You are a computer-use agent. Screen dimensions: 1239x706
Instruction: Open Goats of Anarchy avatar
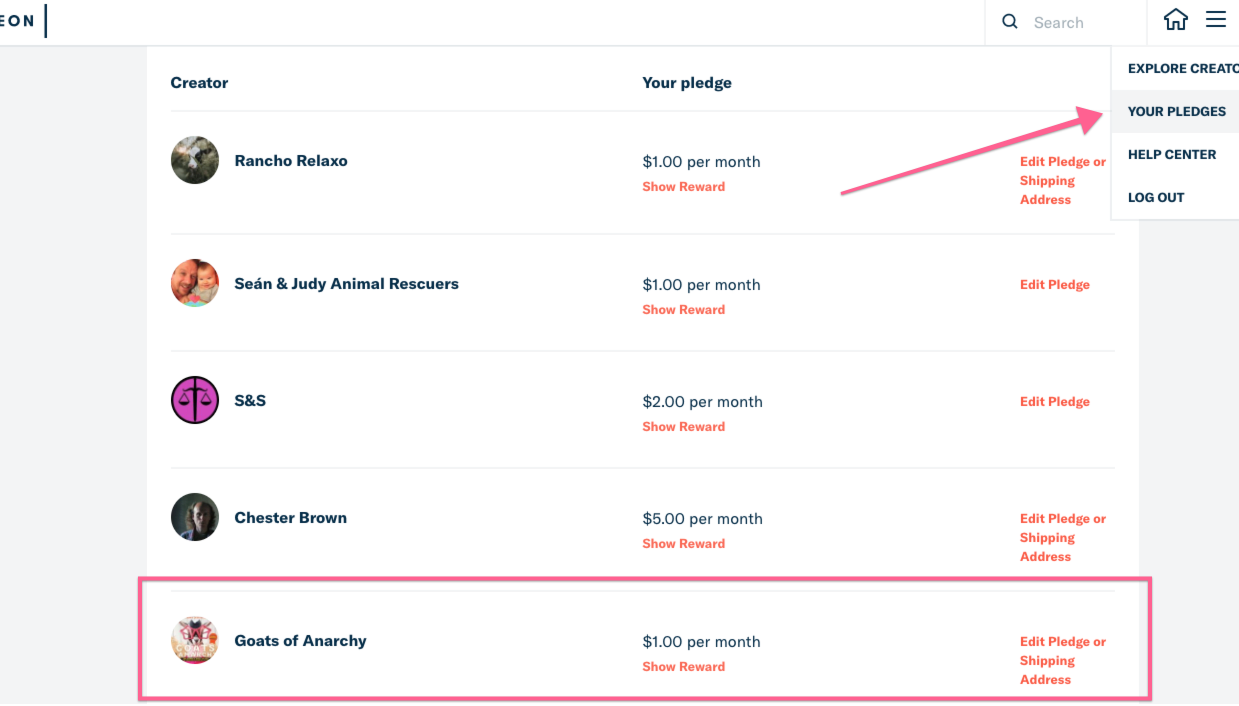[195, 640]
